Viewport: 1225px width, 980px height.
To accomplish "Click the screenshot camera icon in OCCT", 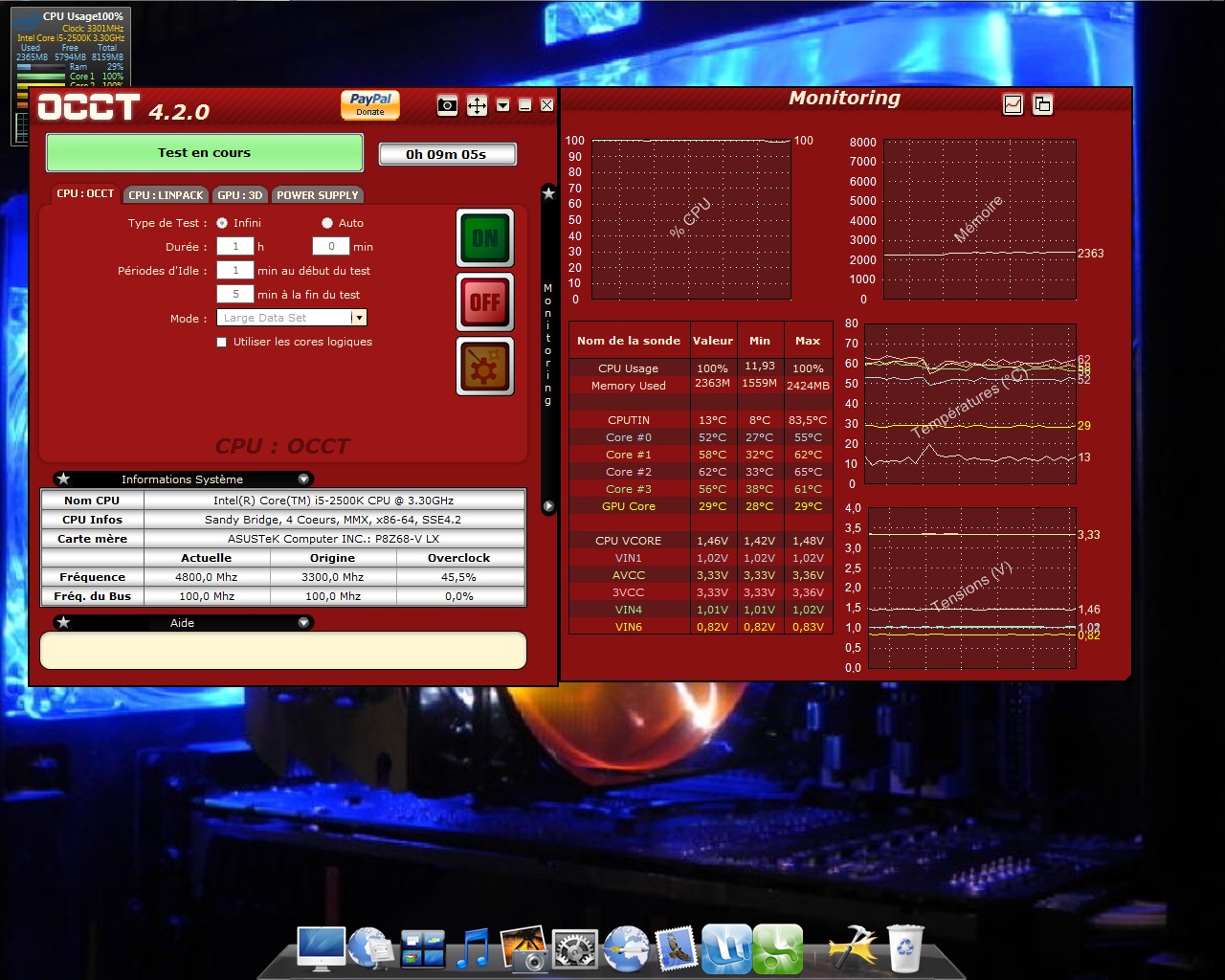I will pos(447,105).
